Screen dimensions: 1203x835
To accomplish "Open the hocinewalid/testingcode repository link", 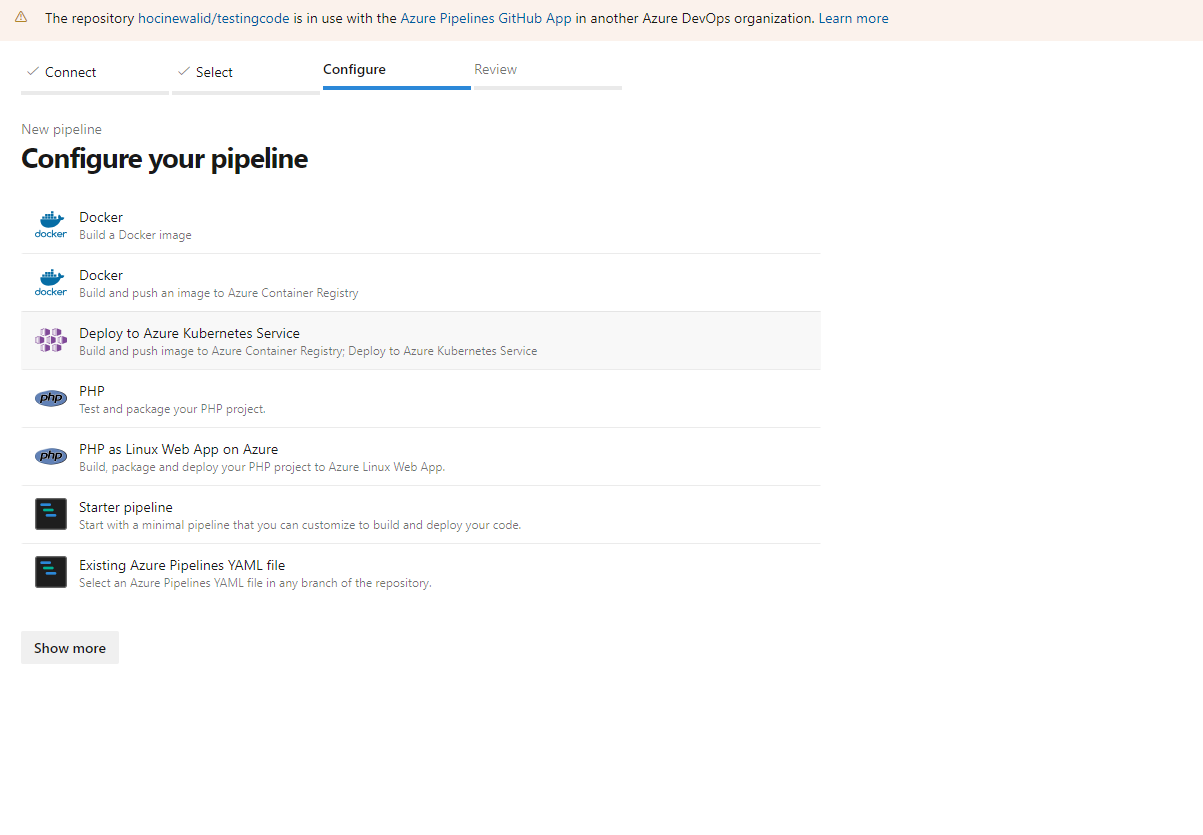I will 213,18.
